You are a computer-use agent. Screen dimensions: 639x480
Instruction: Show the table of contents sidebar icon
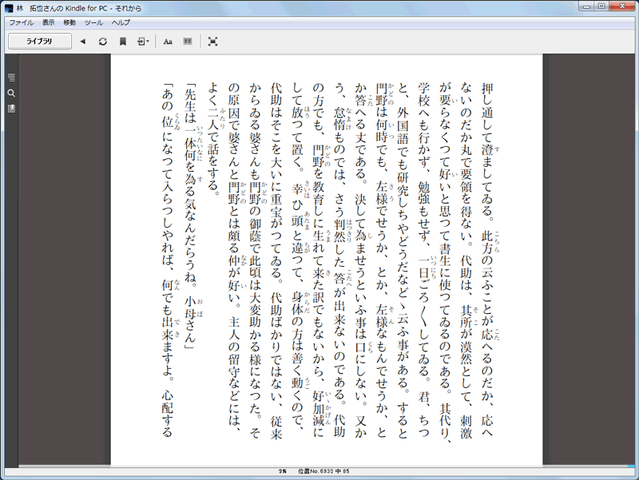11,77
